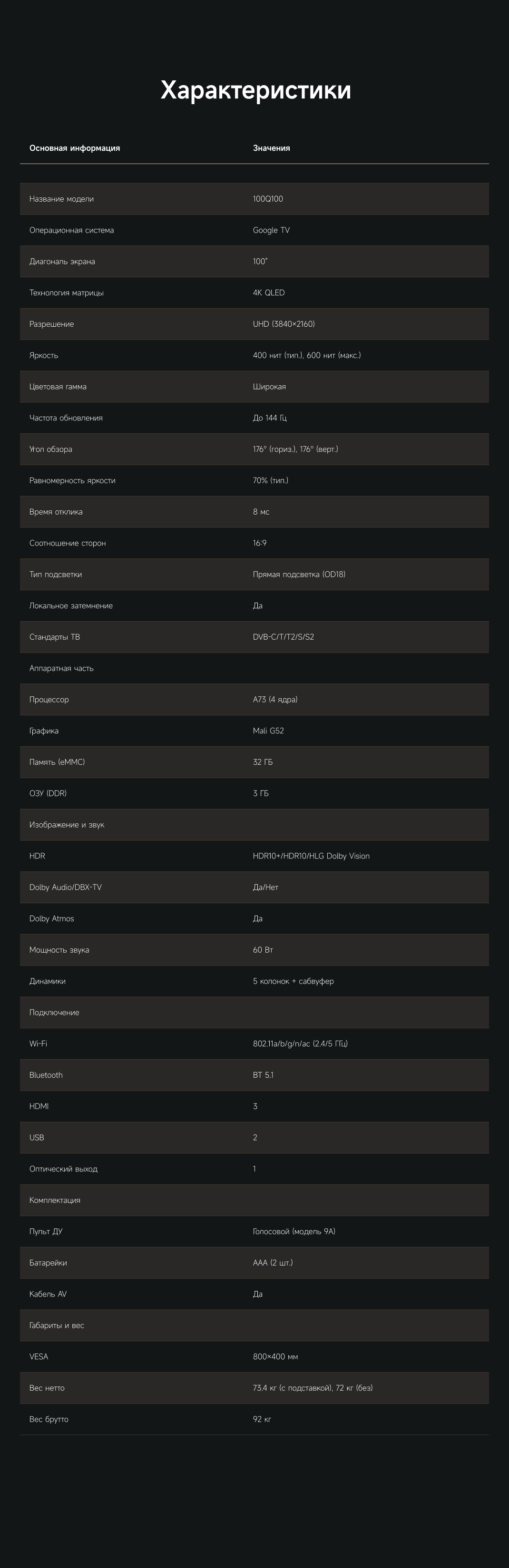The image size is (509, 1568).
Task: Click the Аппаратная часть section heading
Action: (61, 668)
